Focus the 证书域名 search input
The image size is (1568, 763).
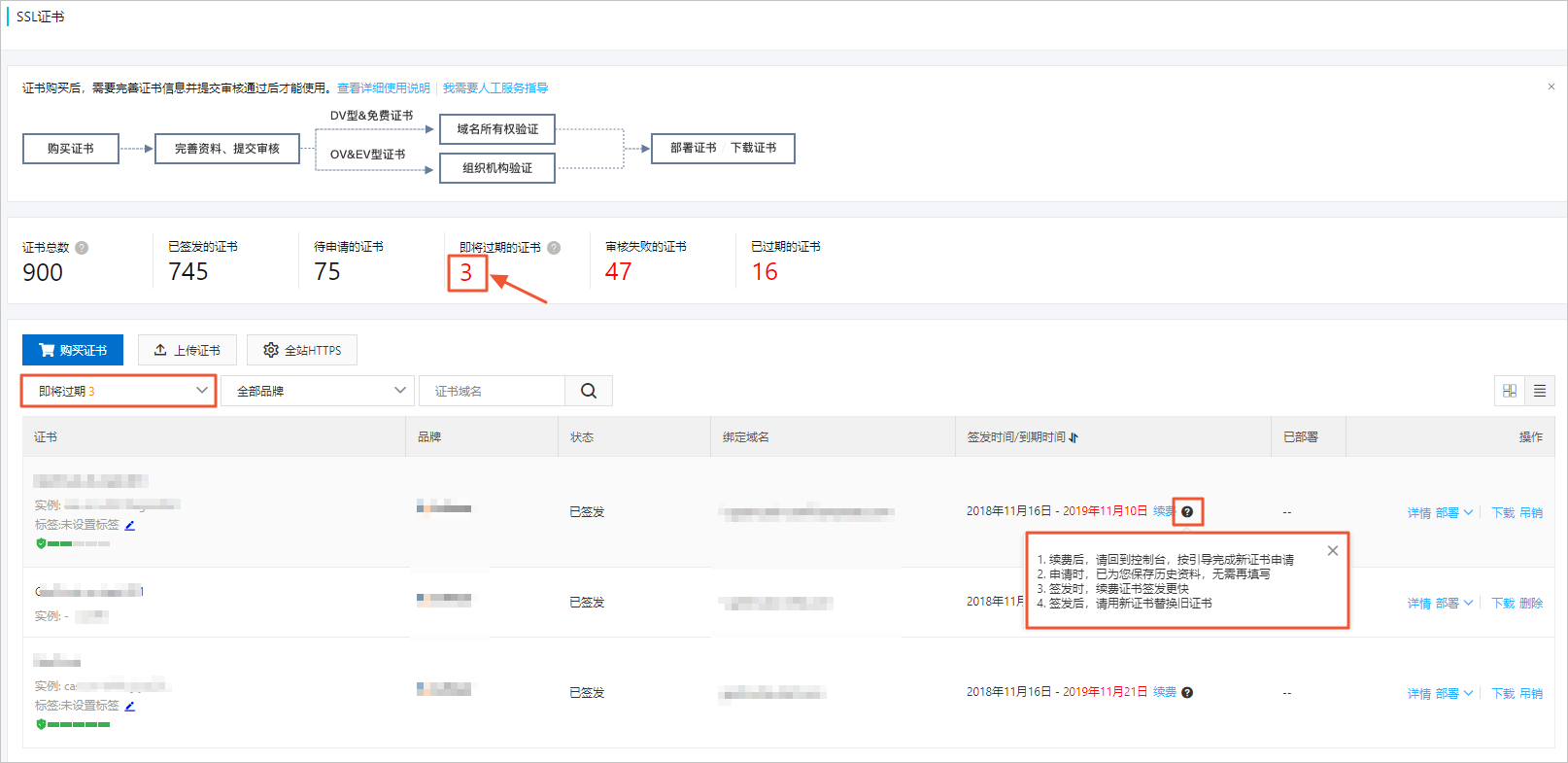pos(492,391)
